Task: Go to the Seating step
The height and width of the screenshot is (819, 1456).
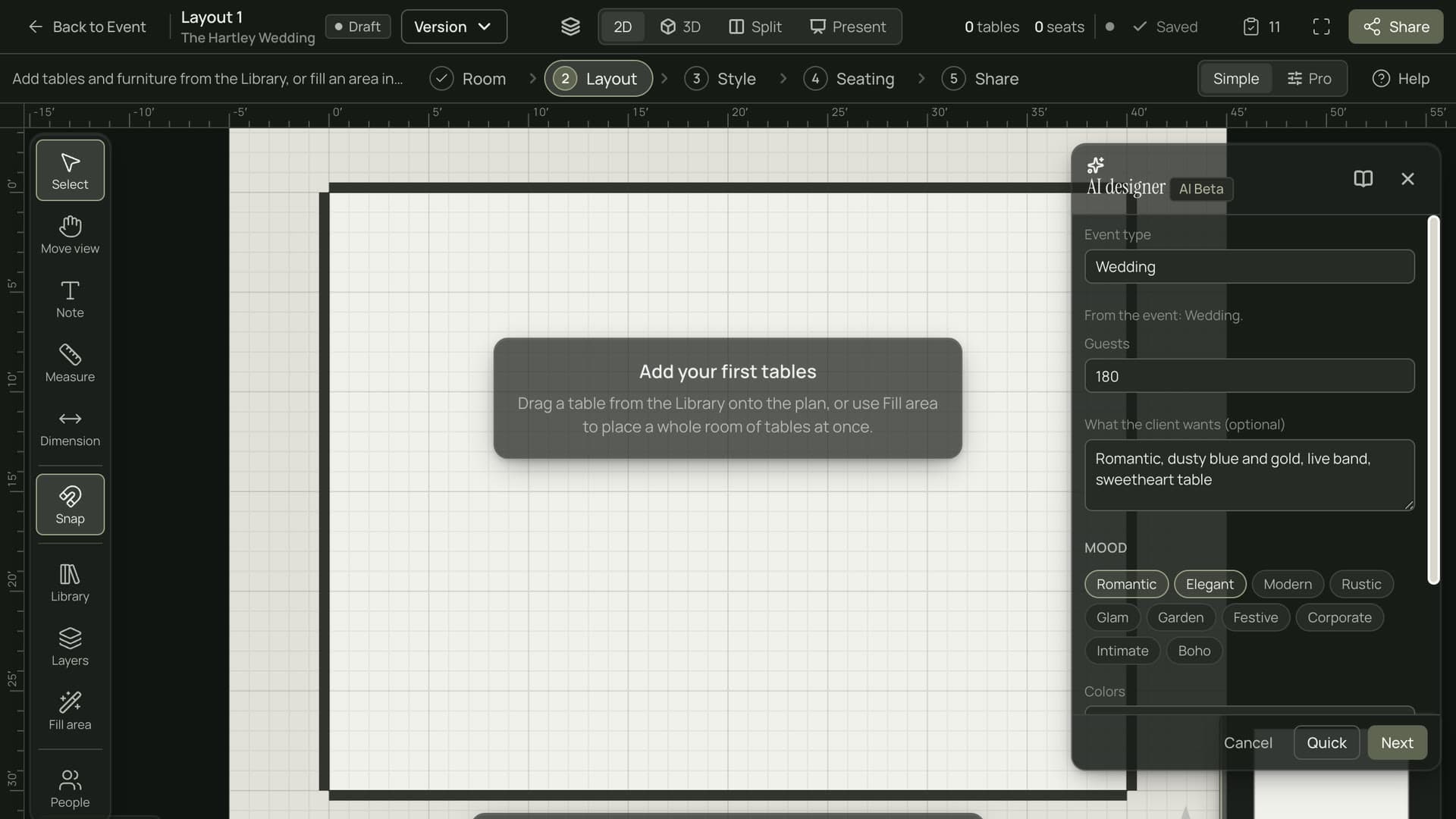Action: pos(849,79)
